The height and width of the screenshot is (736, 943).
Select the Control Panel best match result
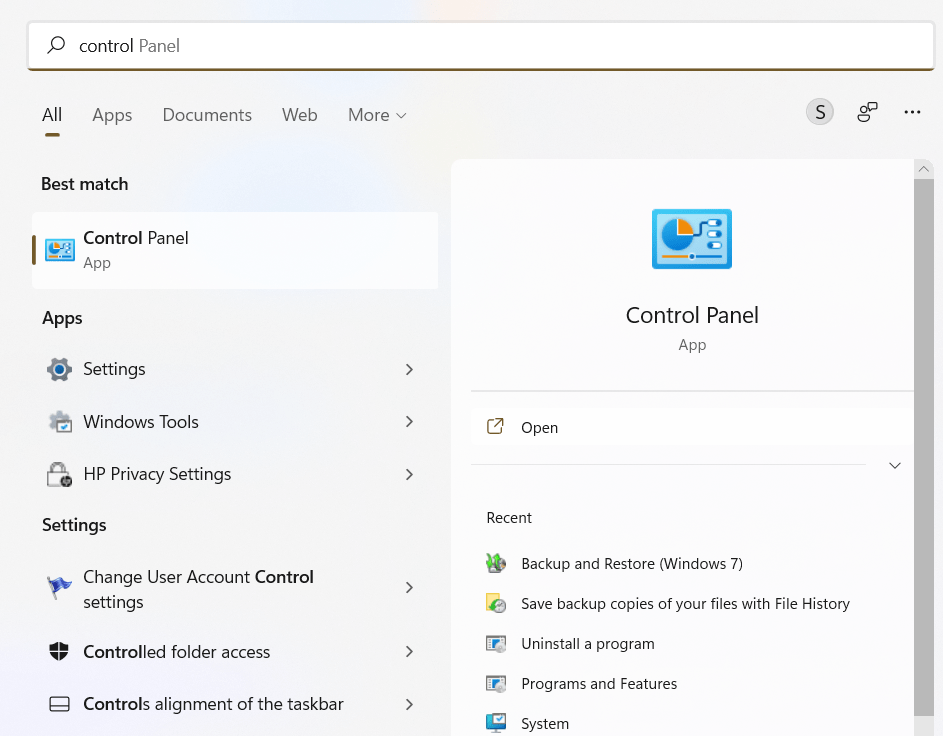pyautogui.click(x=235, y=250)
